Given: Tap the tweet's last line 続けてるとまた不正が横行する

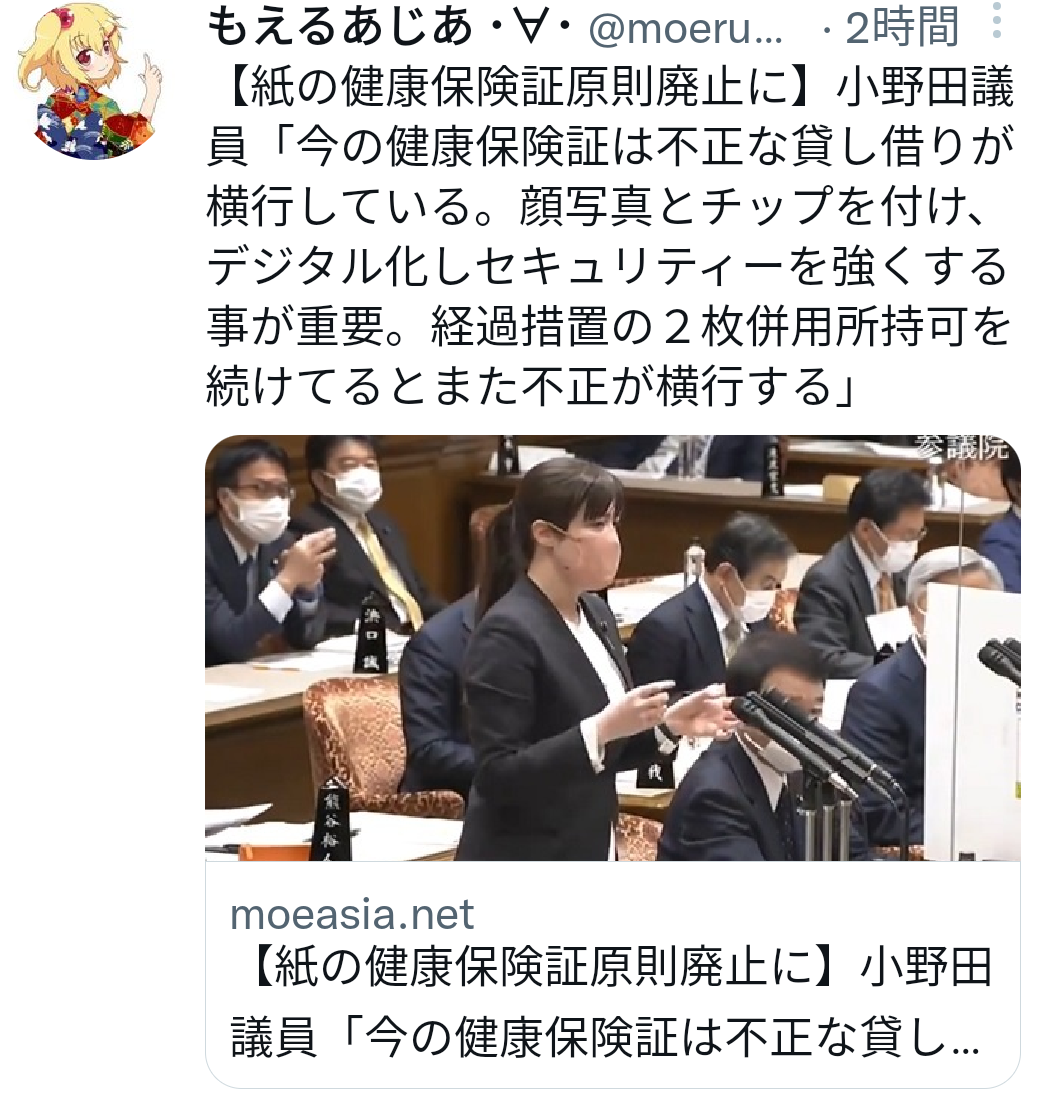Looking at the screenshot, I should pos(531,386).
